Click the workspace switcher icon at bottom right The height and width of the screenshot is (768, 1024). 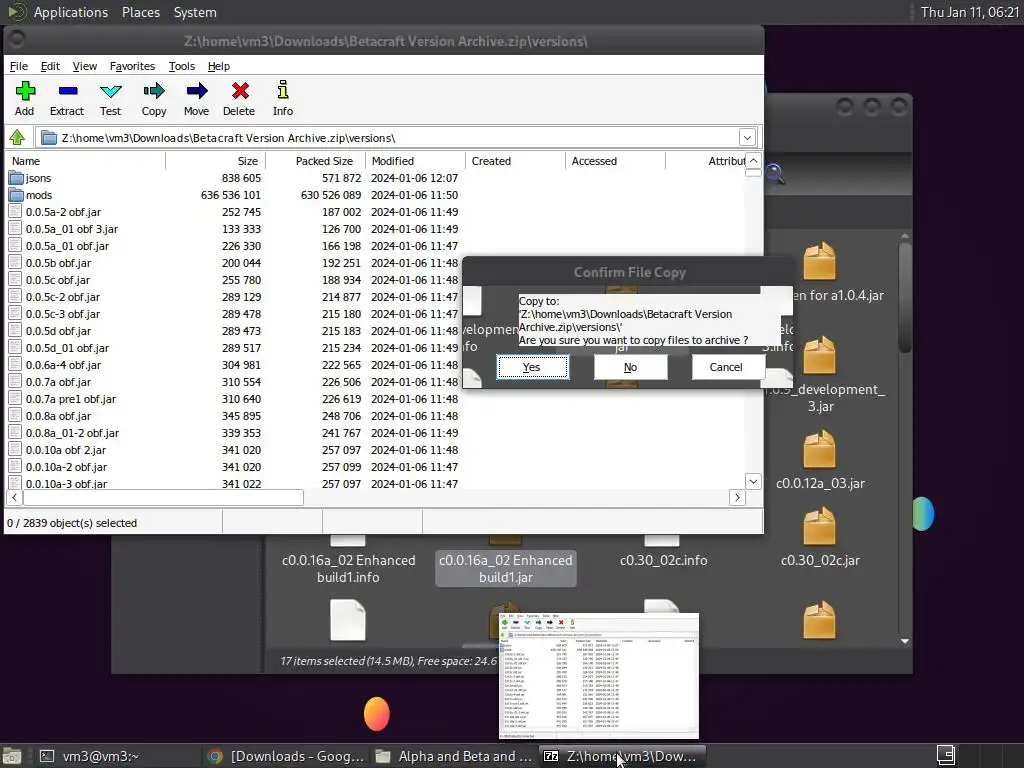(x=946, y=756)
